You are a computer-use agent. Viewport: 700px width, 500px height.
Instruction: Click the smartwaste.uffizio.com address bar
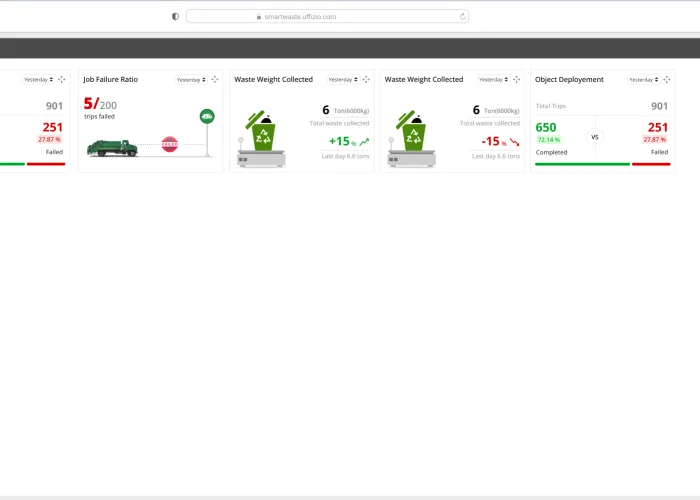[327, 16]
